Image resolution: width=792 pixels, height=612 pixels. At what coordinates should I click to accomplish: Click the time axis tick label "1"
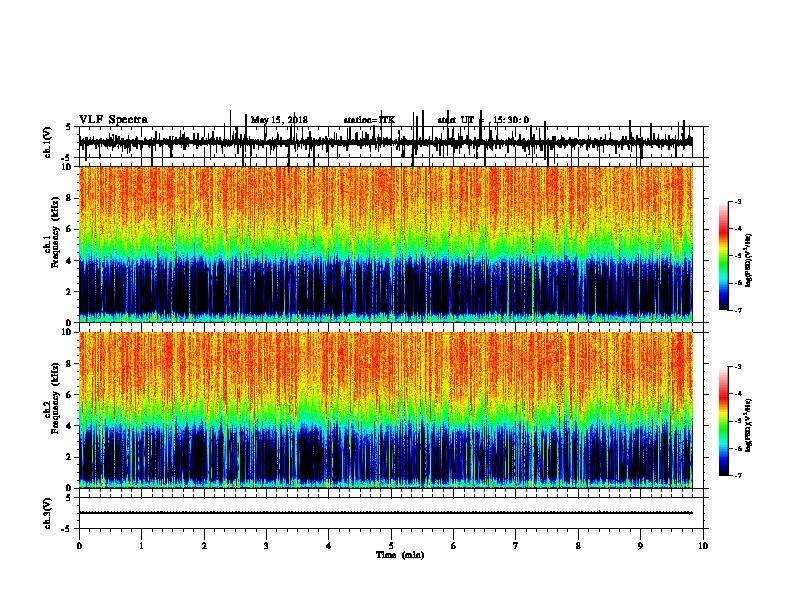click(141, 546)
